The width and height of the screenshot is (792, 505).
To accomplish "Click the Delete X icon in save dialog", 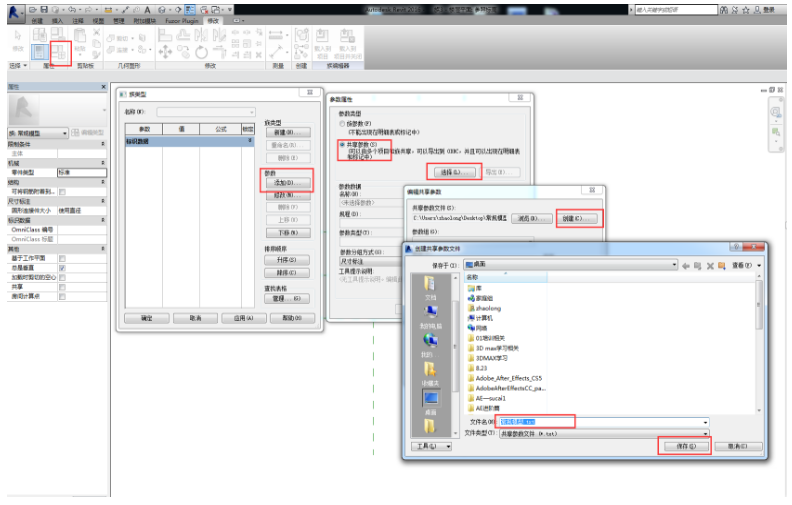I will click(710, 266).
